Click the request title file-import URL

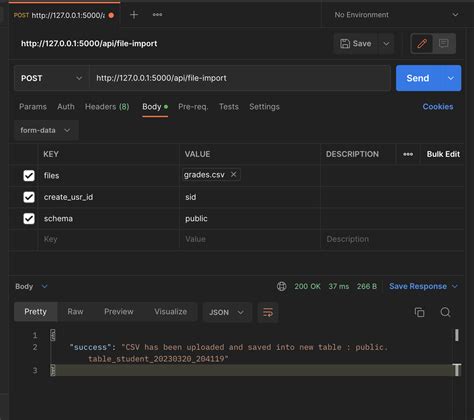click(89, 44)
